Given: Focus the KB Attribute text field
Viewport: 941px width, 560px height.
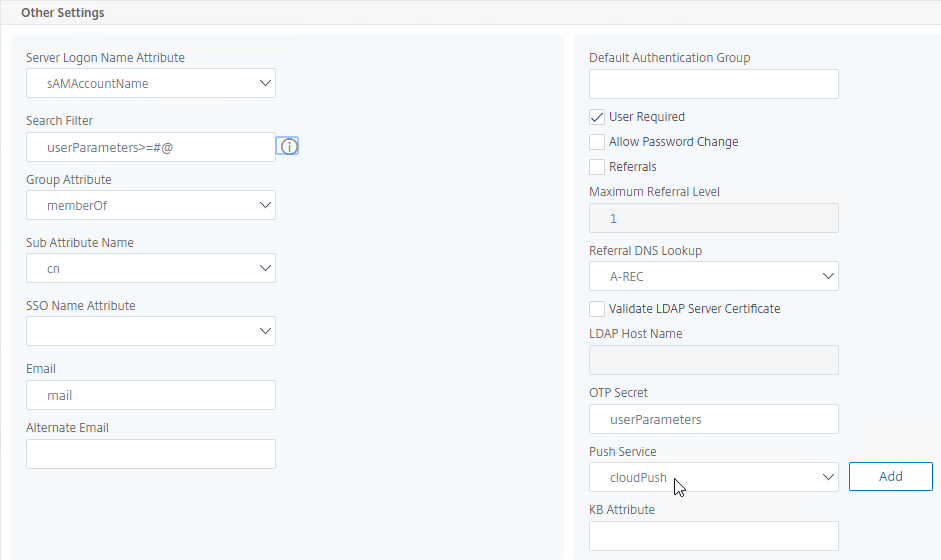Looking at the screenshot, I should (714, 536).
